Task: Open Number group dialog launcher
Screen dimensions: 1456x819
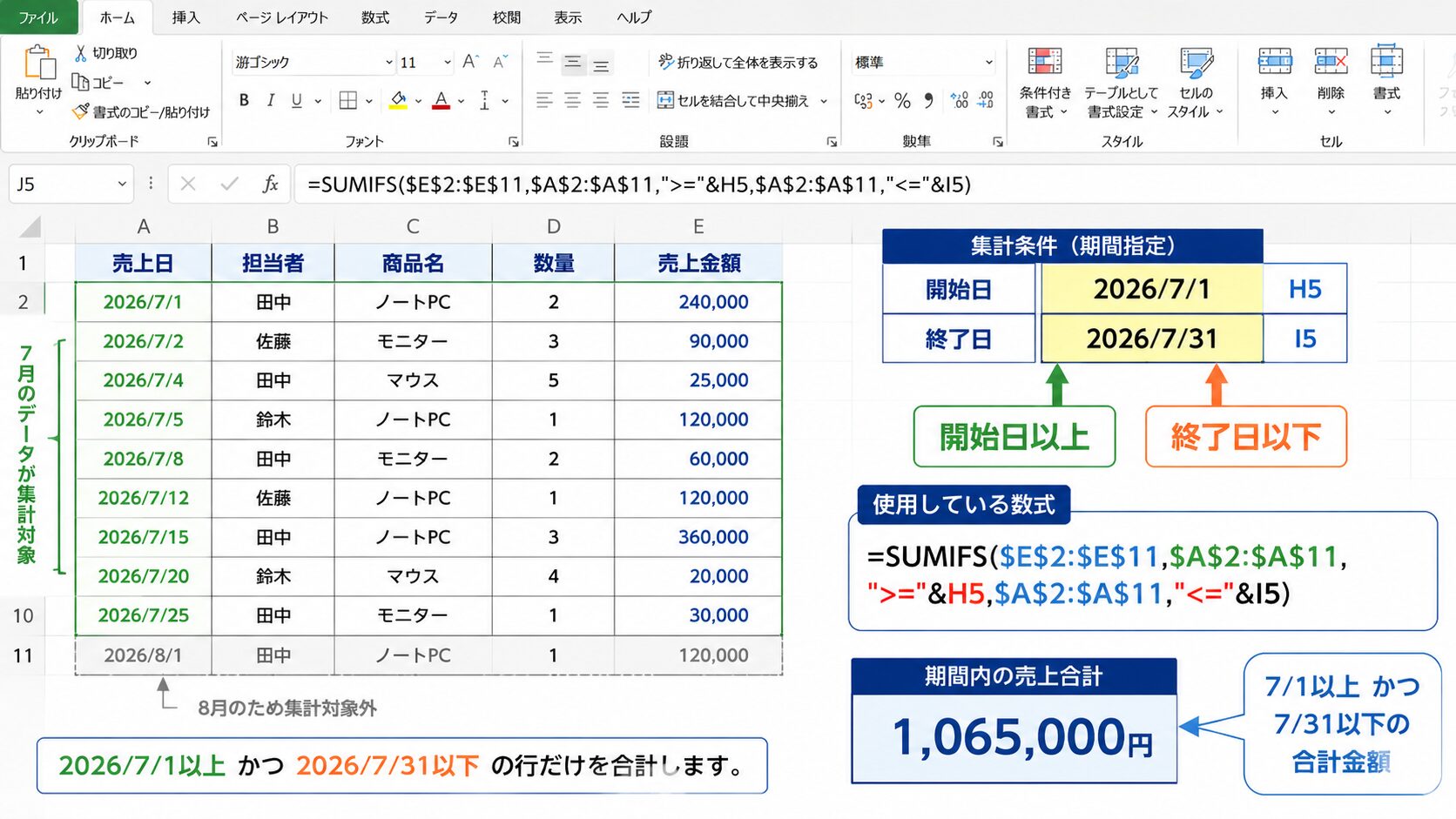Action: click(x=998, y=141)
